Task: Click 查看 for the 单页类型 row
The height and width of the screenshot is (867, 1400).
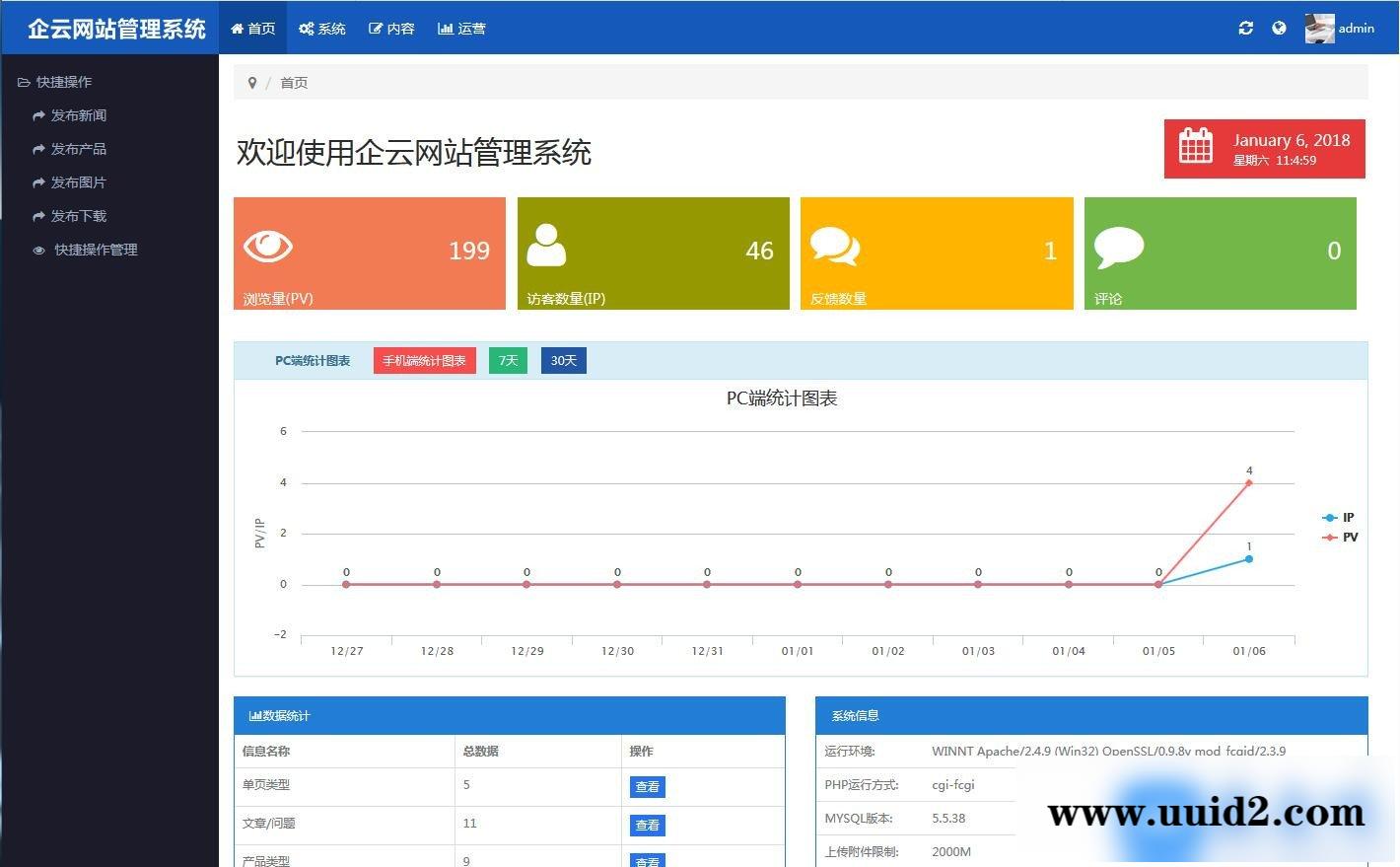Action: pos(647,786)
